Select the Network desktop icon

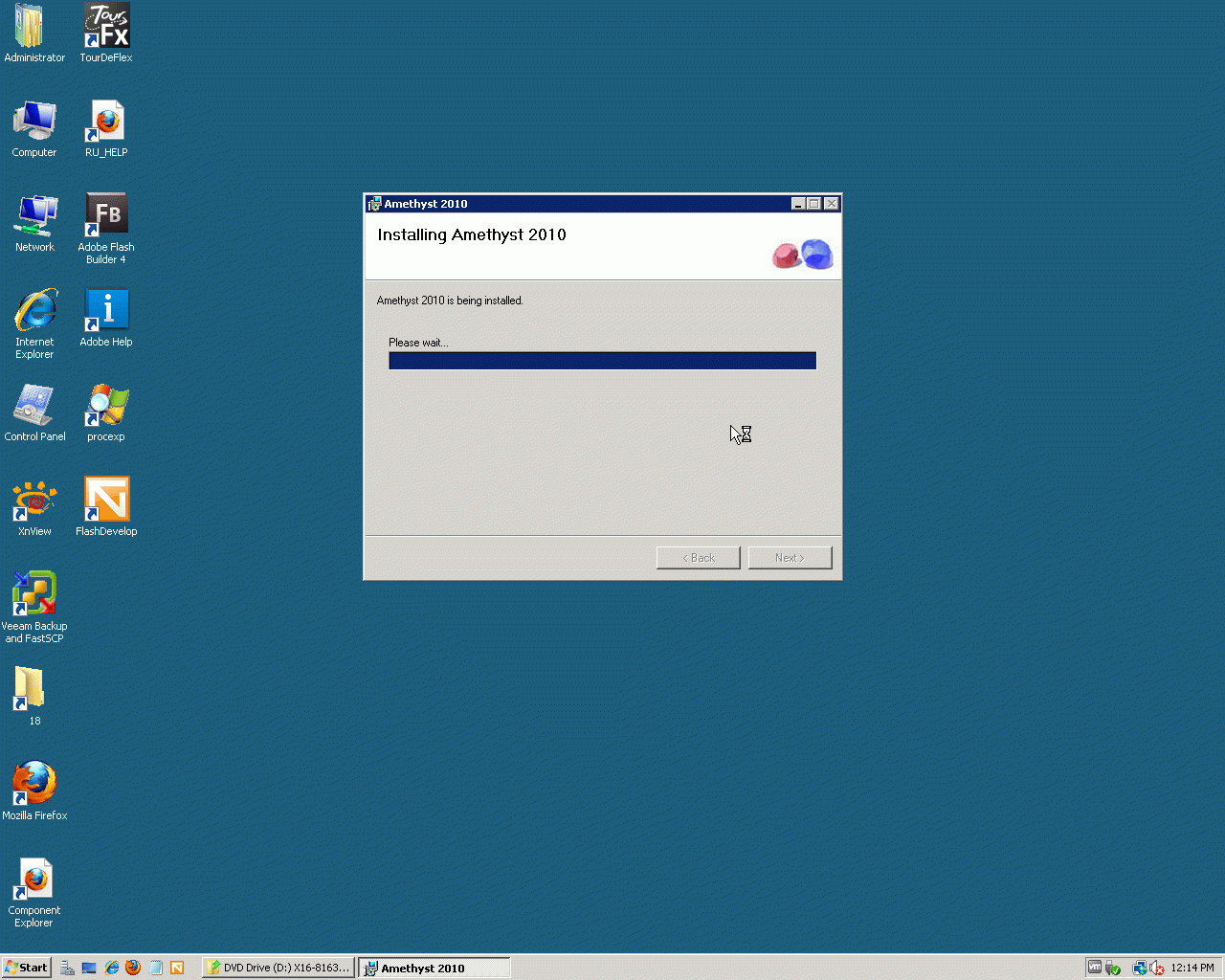pos(34,223)
